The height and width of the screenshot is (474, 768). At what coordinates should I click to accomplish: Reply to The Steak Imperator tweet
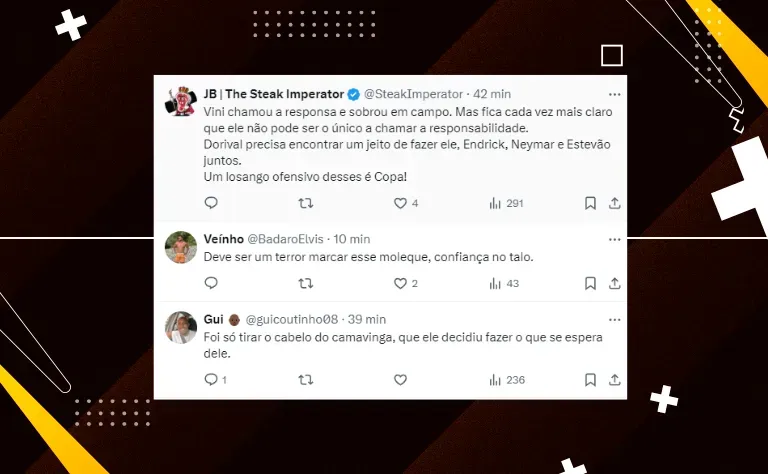coord(211,203)
